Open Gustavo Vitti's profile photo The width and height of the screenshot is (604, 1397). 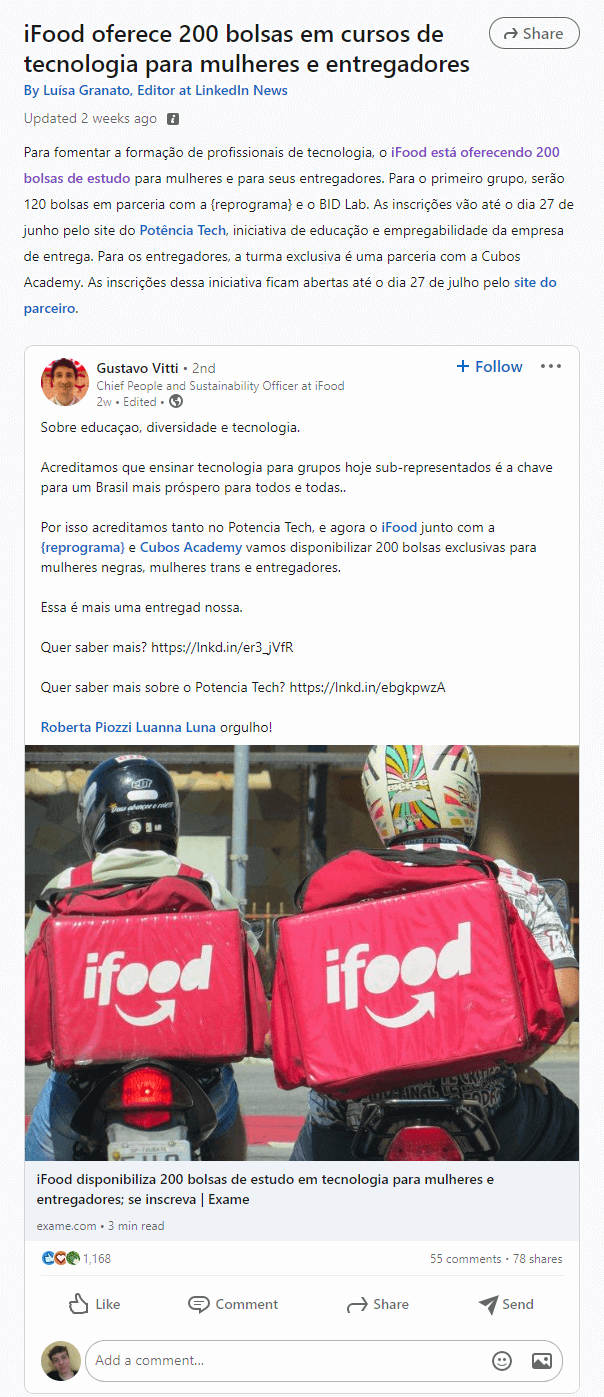pyautogui.click(x=65, y=382)
